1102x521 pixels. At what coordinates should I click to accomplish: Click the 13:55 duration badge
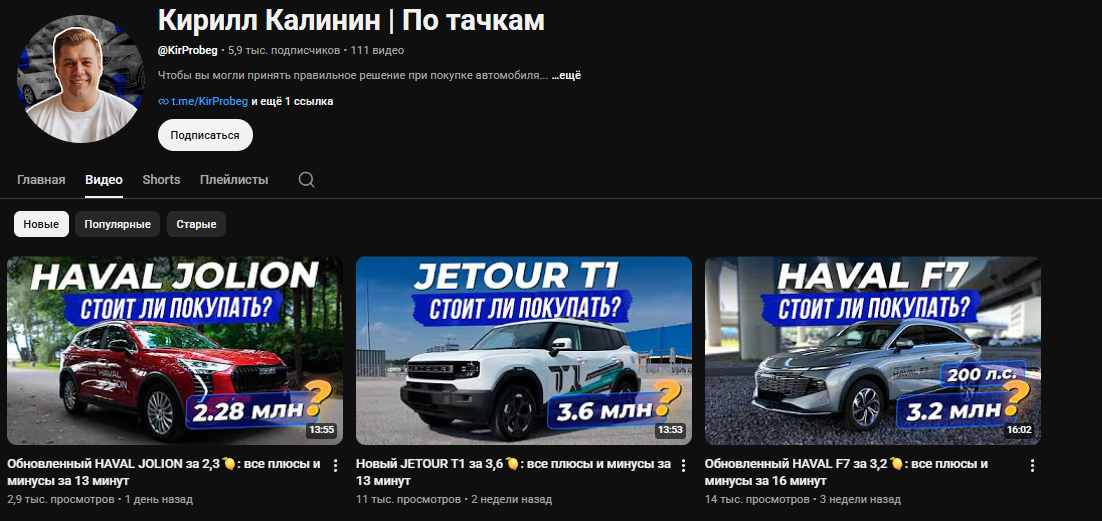(x=320, y=430)
